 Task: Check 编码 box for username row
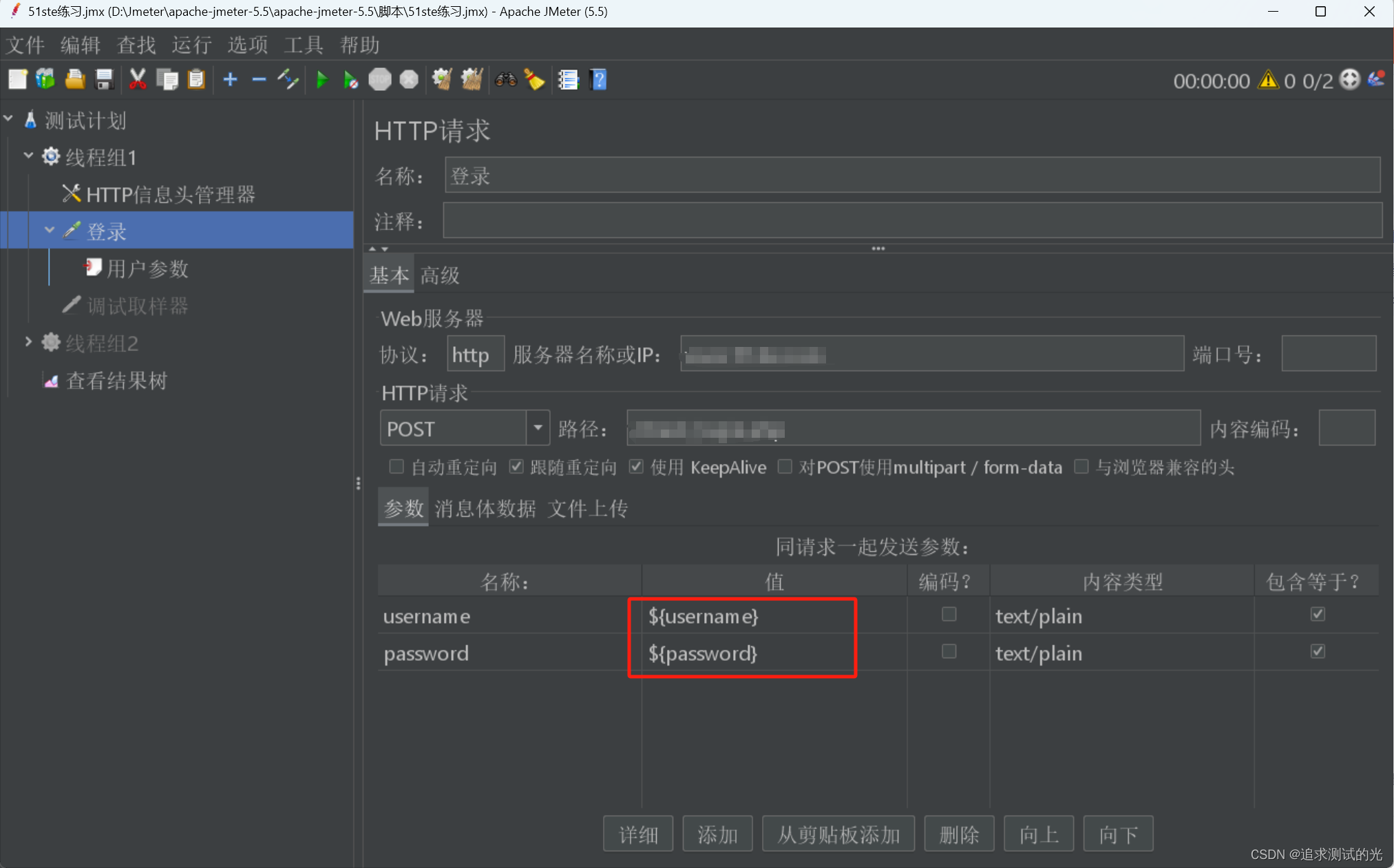point(949,614)
